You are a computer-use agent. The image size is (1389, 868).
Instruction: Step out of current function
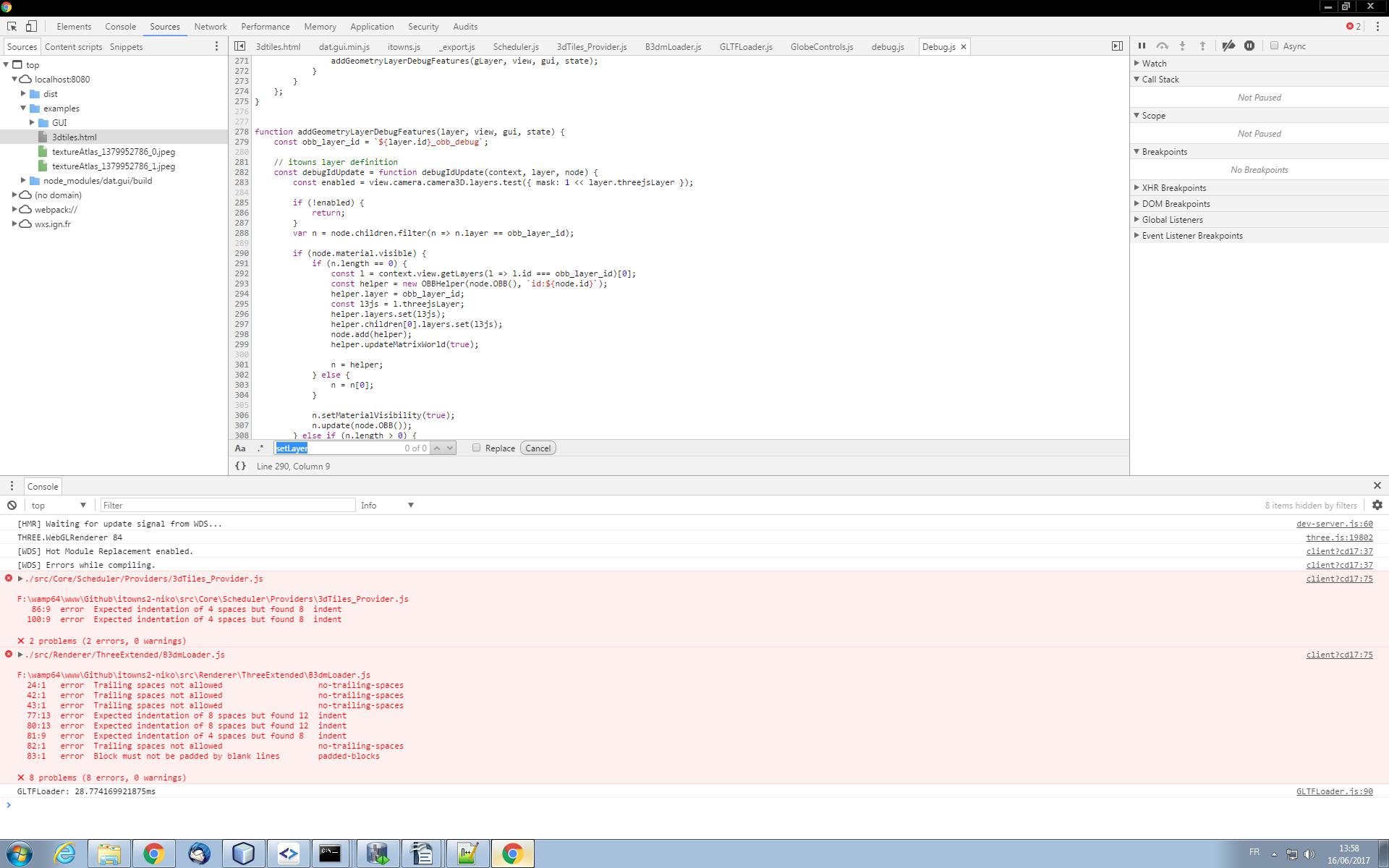(x=1202, y=46)
